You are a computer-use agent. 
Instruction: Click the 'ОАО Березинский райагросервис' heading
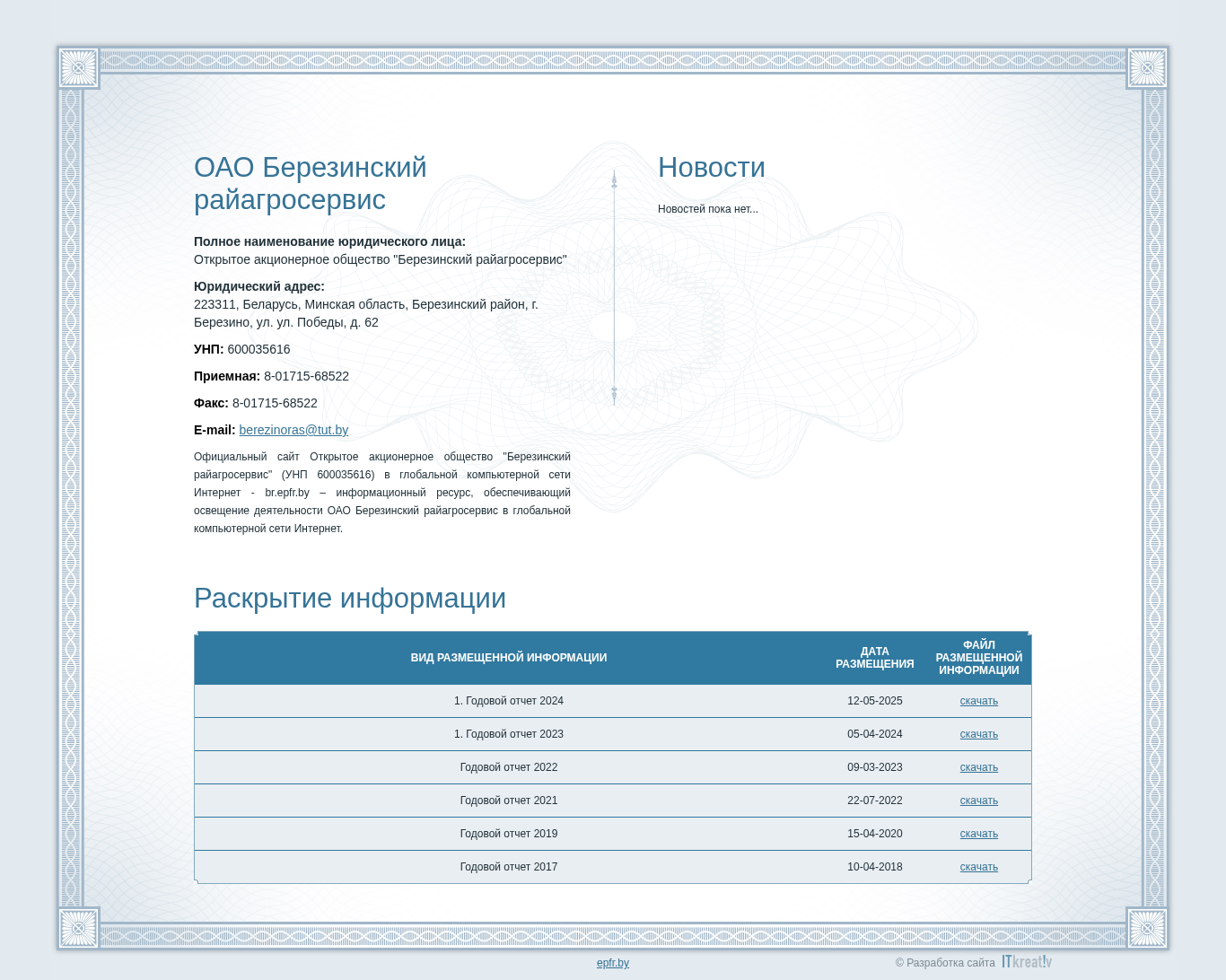coord(311,183)
